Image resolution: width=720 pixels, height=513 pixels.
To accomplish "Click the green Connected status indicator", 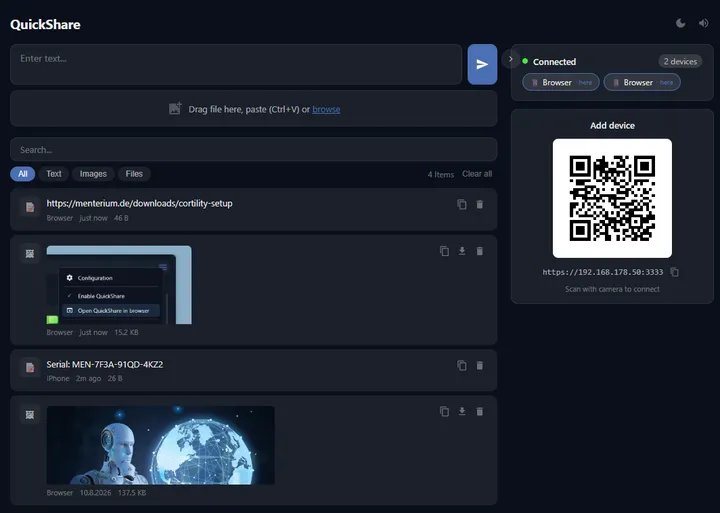I will [525, 61].
